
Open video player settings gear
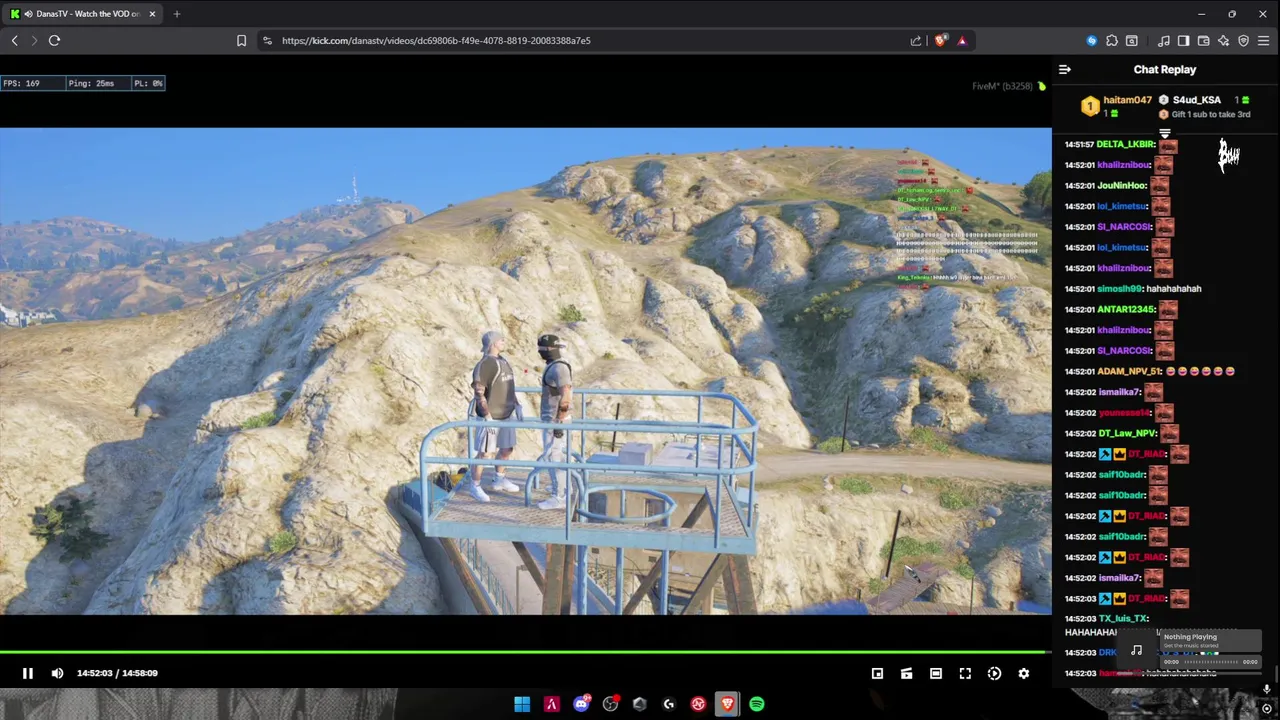1023,673
